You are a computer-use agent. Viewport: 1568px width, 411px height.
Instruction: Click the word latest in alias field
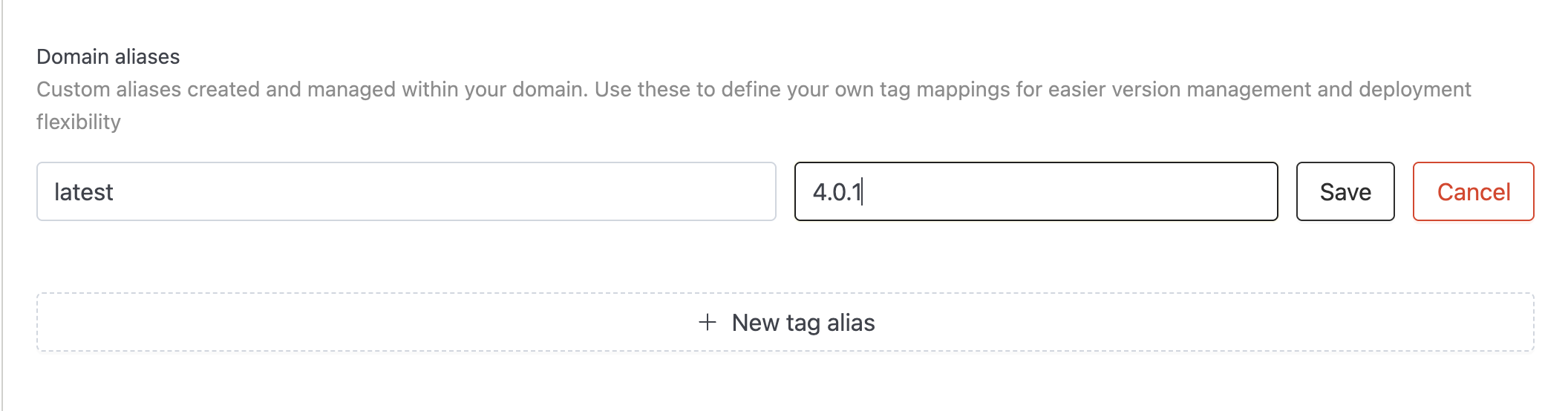(x=84, y=192)
